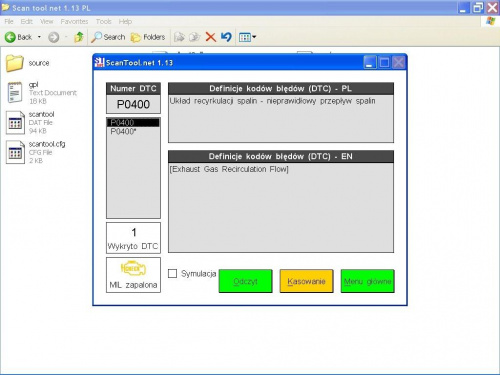Click the check engine MIL icon
Viewport: 500px width, 375px height.
(x=133, y=269)
